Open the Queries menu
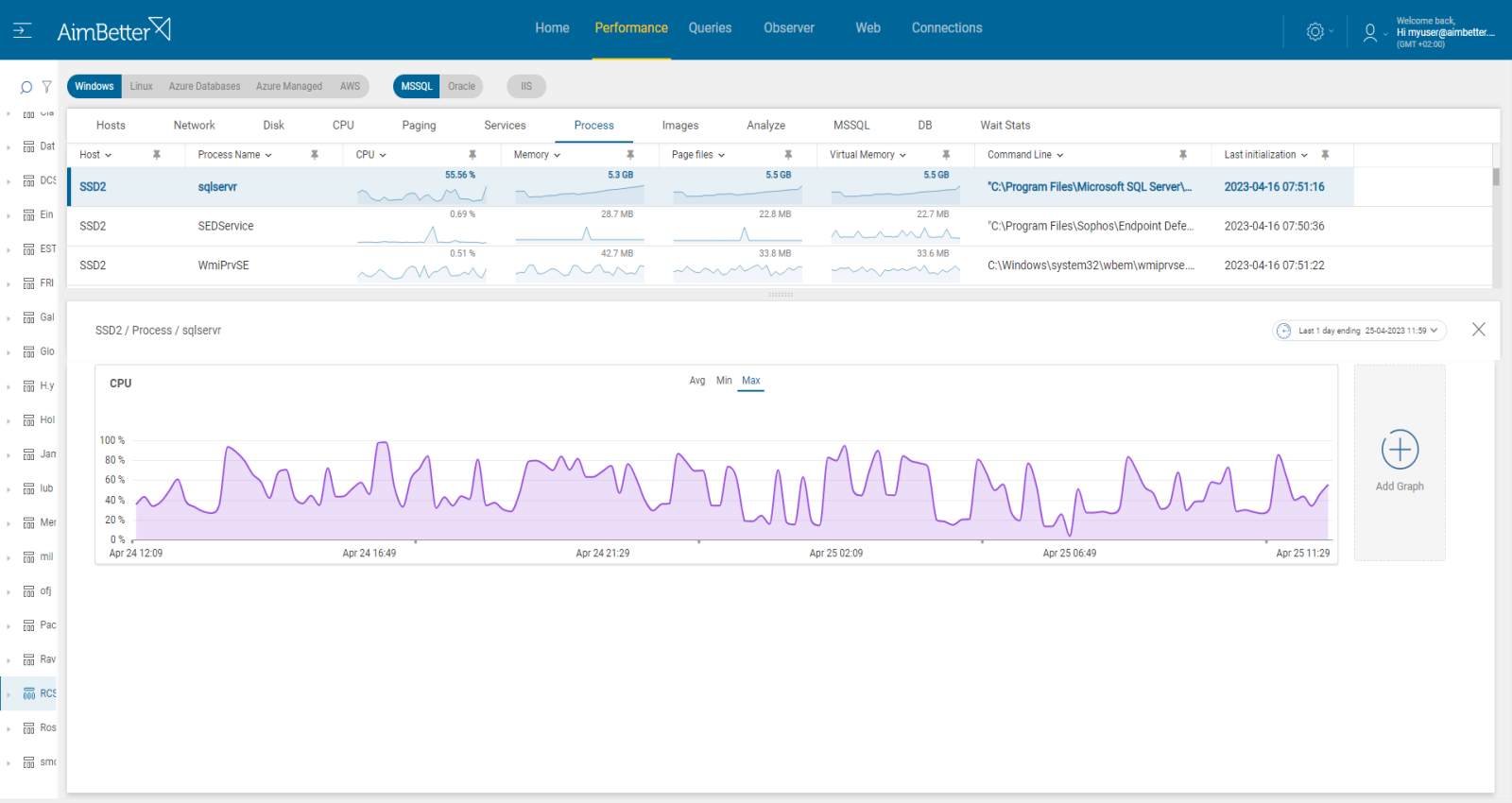 coord(710,28)
